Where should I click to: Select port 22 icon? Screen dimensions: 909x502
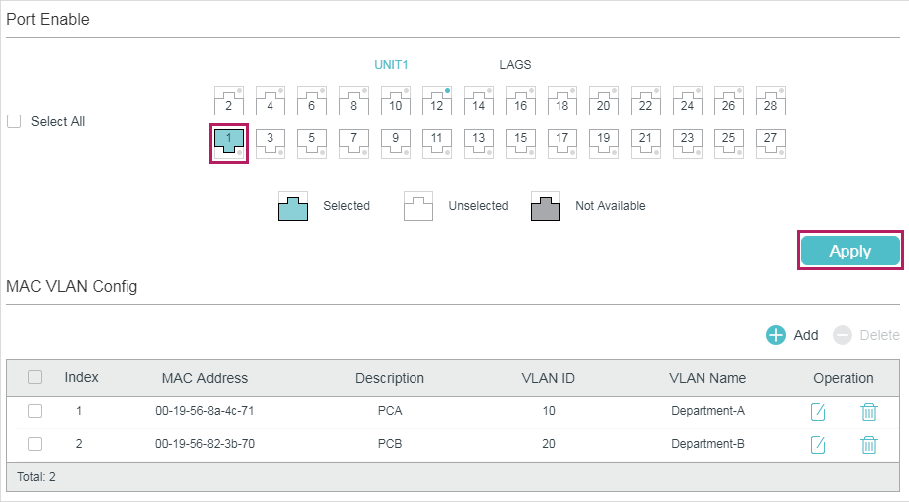645,101
